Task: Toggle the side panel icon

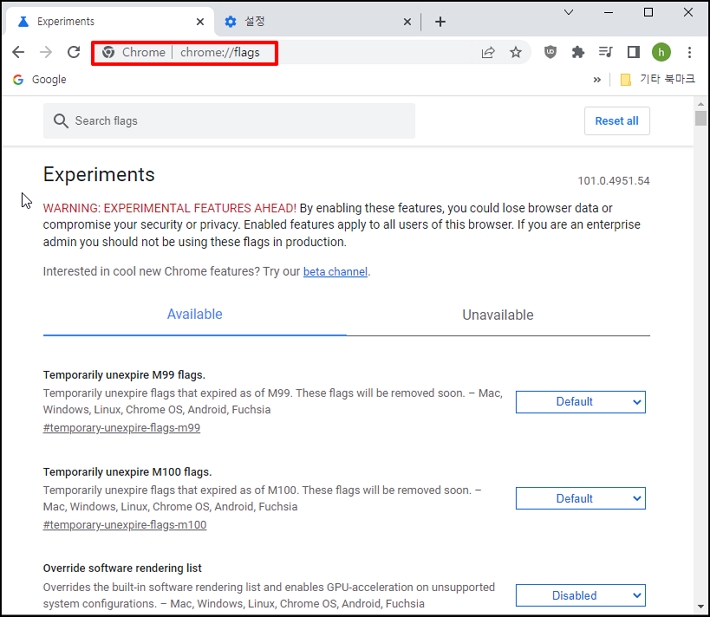Action: coord(633,52)
